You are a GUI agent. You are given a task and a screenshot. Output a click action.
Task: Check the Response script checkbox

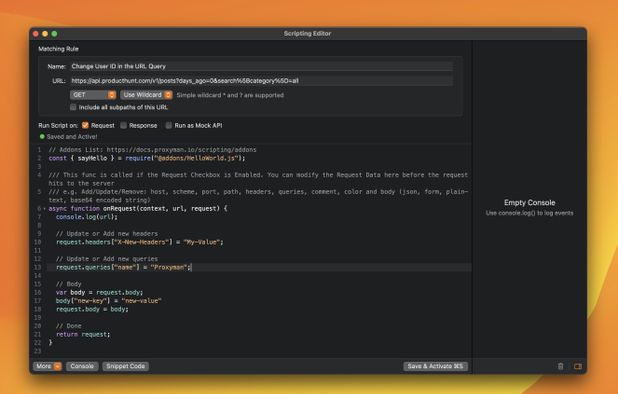pyautogui.click(x=124, y=125)
